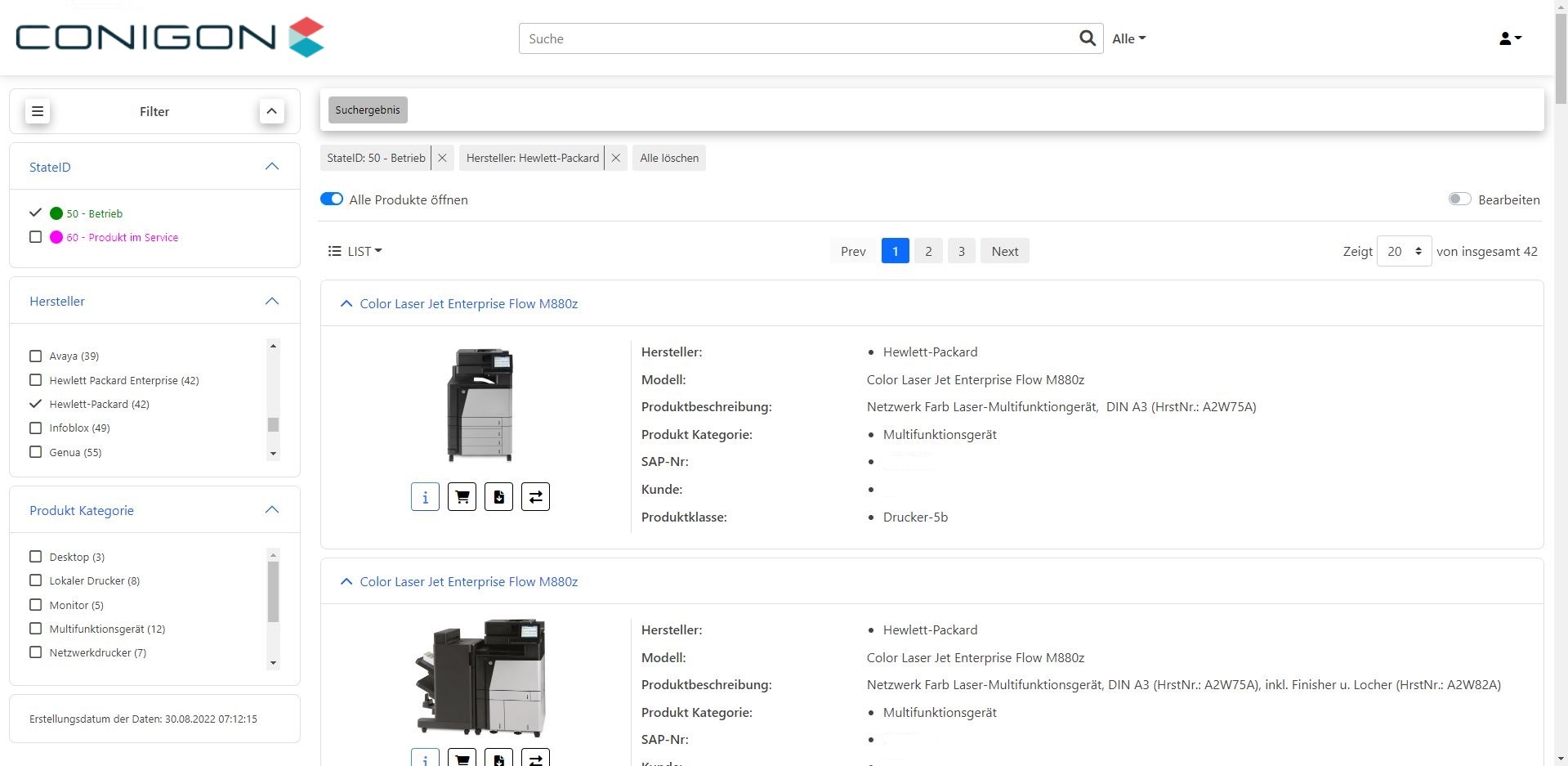Open info icon for first M880z product
Image resolution: width=1568 pixels, height=766 pixels.
click(x=425, y=496)
